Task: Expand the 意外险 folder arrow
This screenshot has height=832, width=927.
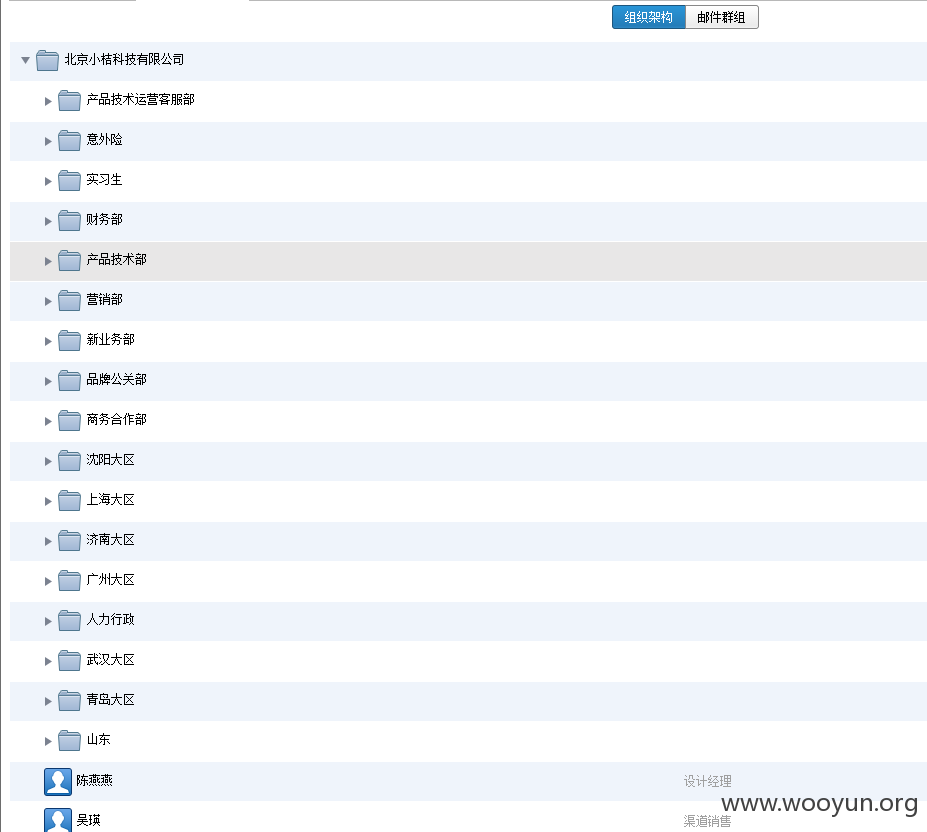Action: [48, 141]
